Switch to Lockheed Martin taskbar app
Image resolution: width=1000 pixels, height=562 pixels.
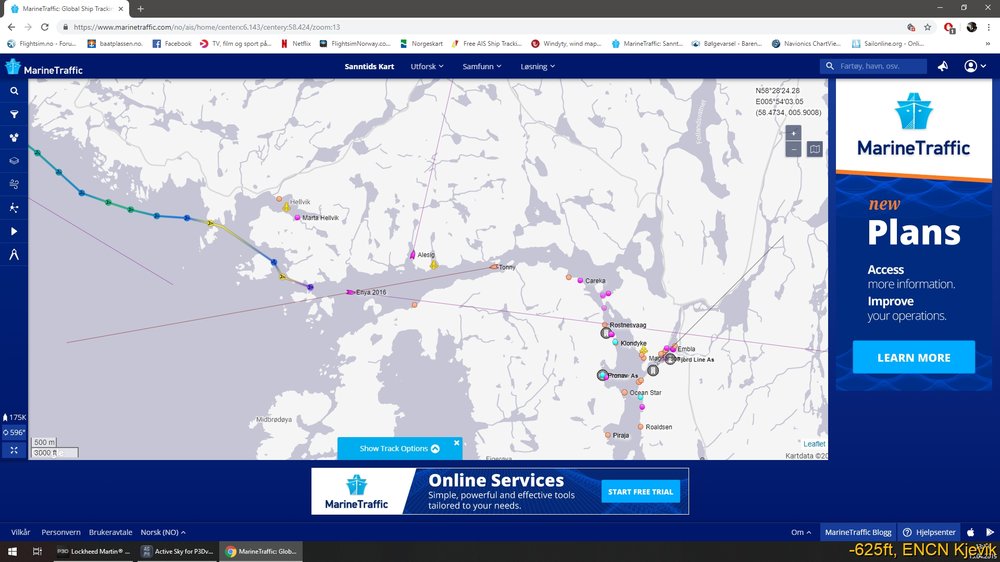click(x=94, y=551)
